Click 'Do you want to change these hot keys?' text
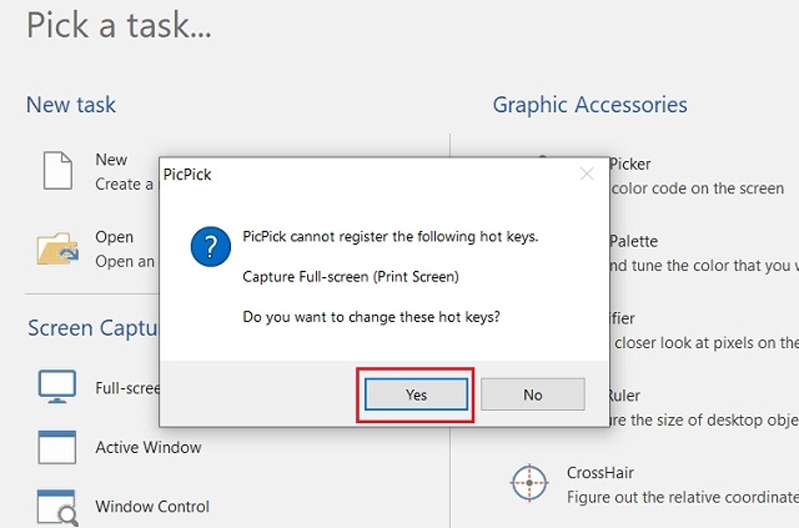Screen dimensions: 799x528 371,317
